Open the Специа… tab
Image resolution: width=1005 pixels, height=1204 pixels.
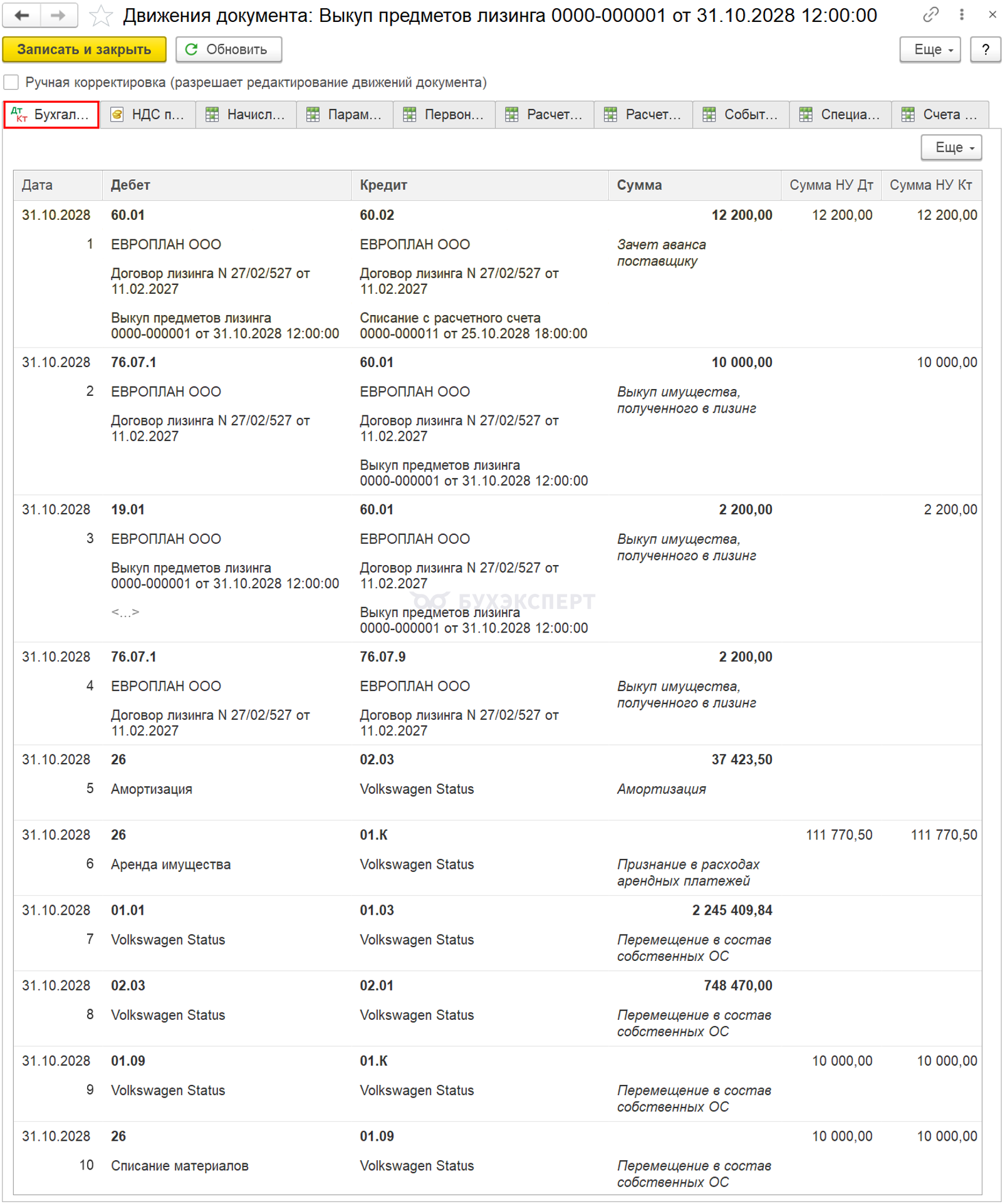(841, 115)
